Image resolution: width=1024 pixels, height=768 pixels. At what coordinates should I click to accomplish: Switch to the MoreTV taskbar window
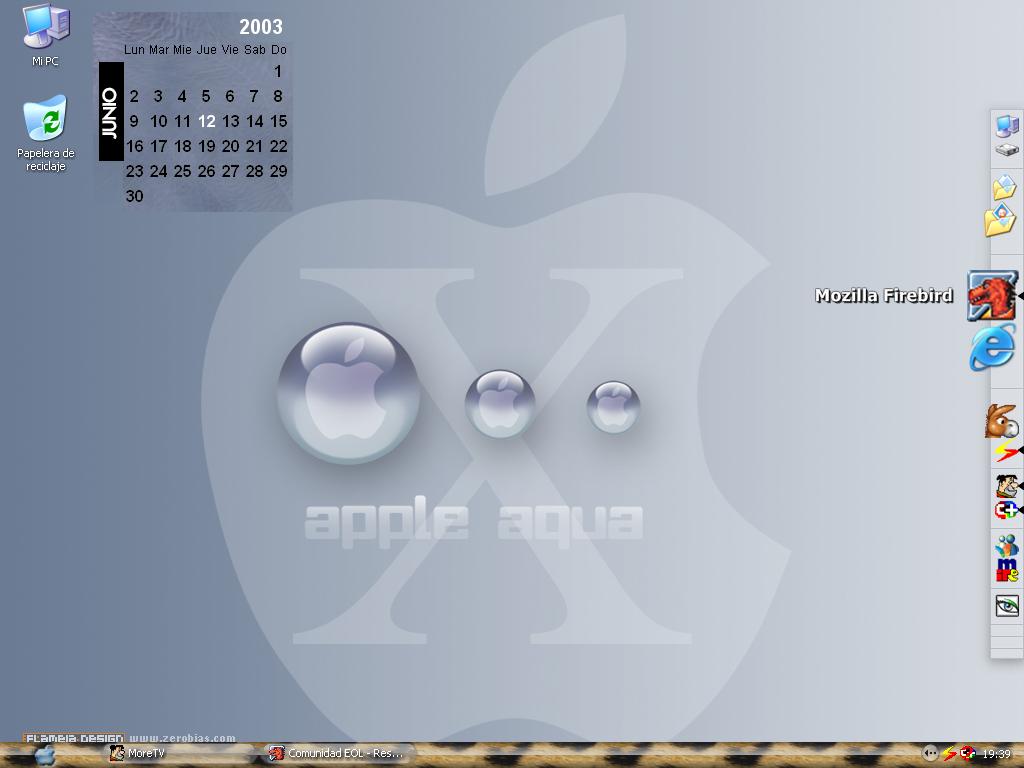coord(180,754)
